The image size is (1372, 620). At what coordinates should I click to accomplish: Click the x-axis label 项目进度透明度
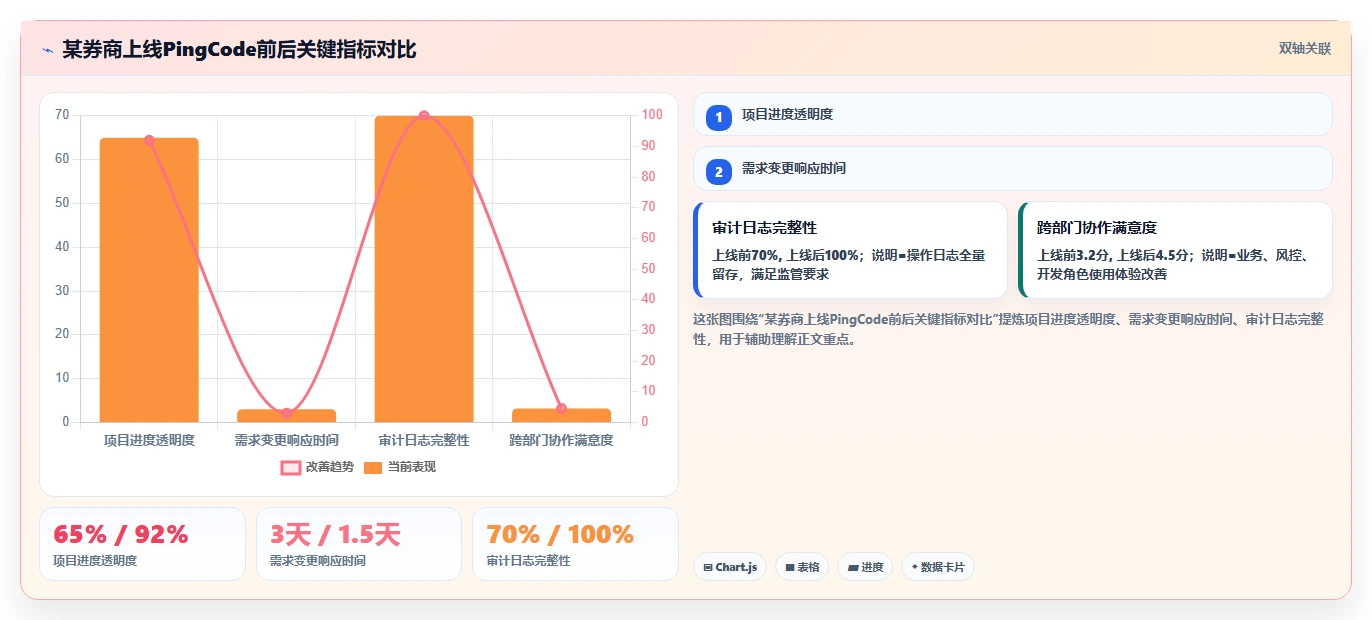coord(149,440)
